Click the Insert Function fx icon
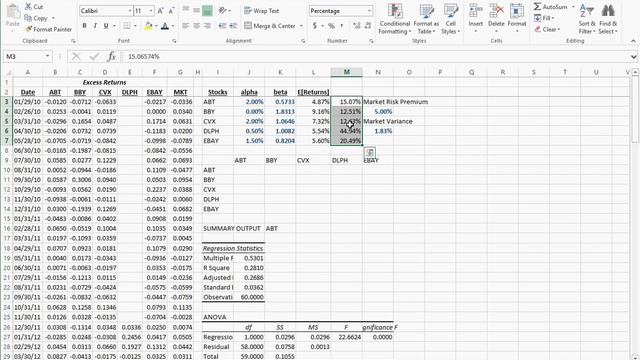 pos(111,56)
